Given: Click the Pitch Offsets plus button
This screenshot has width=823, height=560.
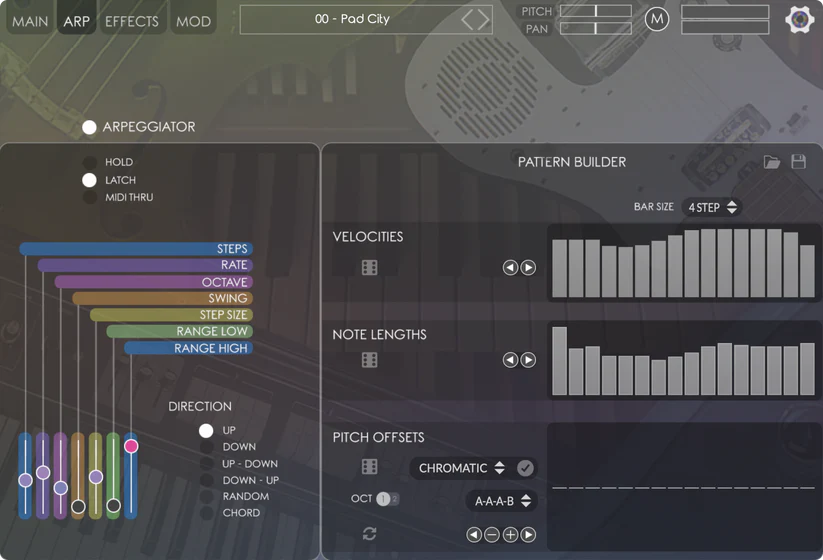Looking at the screenshot, I should (510, 535).
